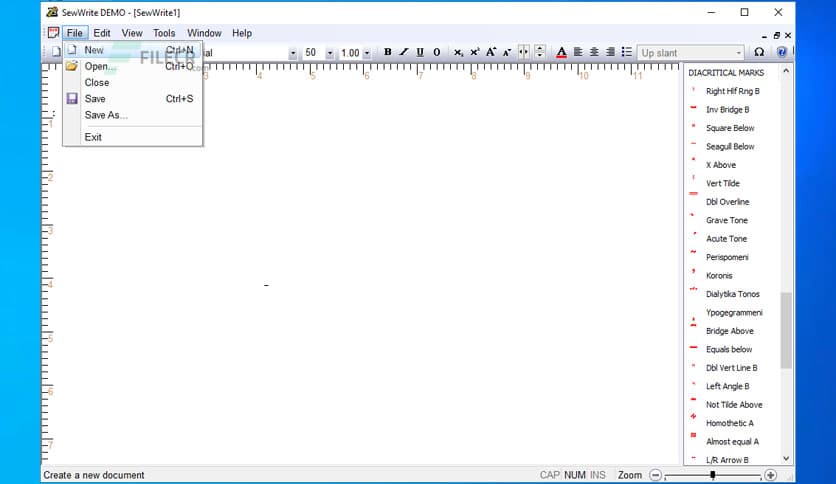
Task: Align text to the right
Action: tap(610, 52)
